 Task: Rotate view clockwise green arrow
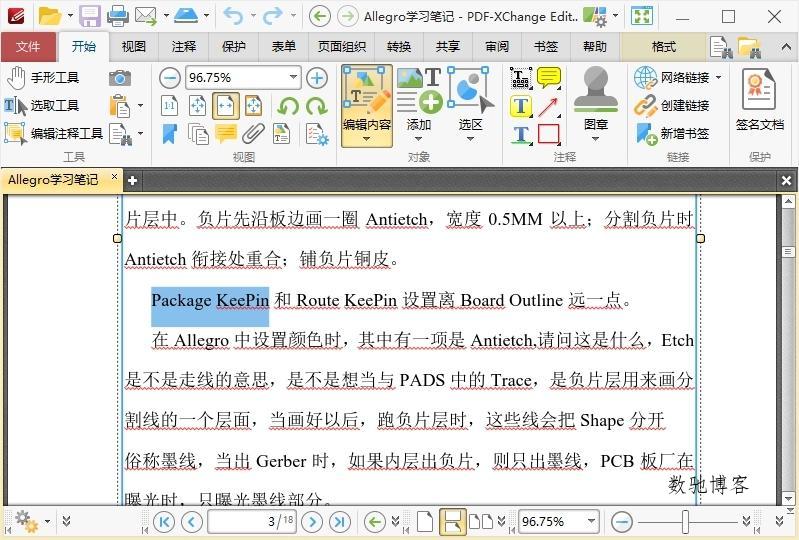[x=316, y=106]
